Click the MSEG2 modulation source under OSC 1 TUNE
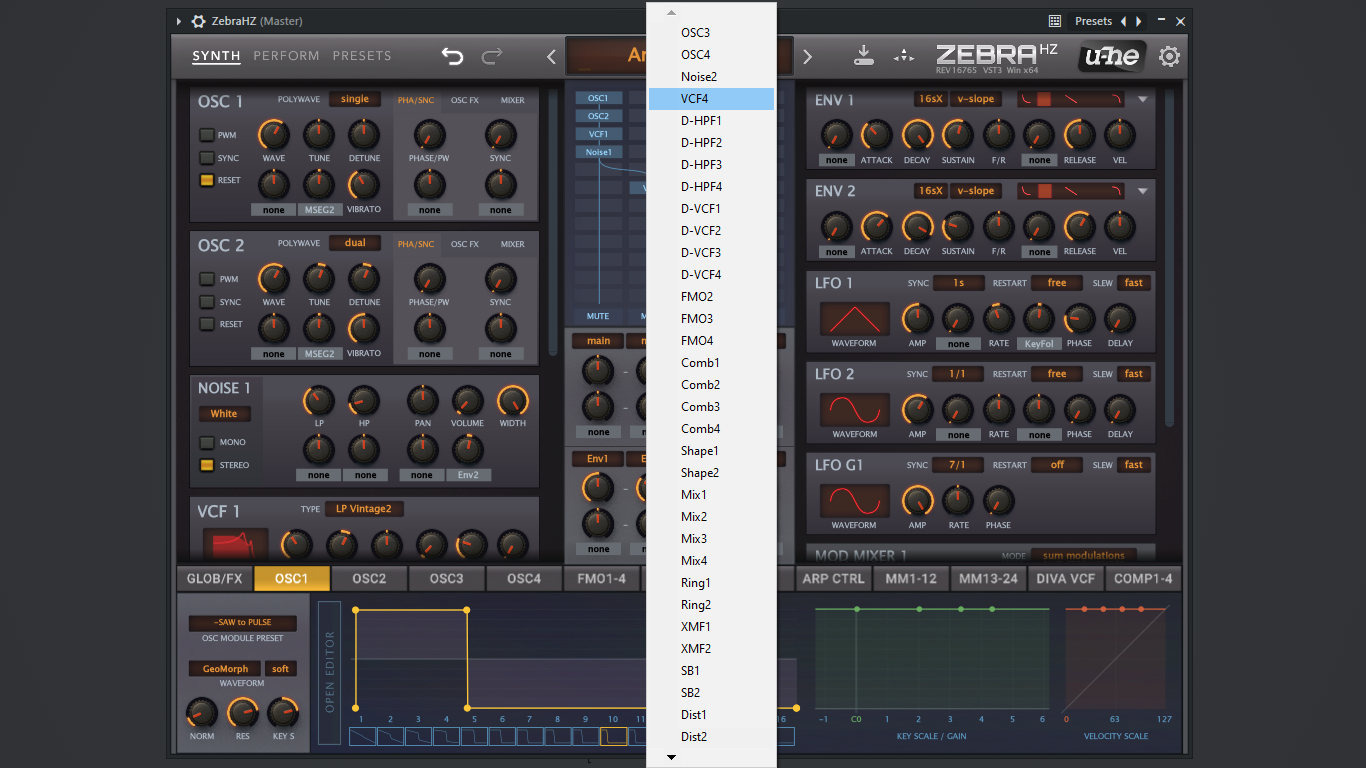The image size is (1366, 768). [x=319, y=211]
